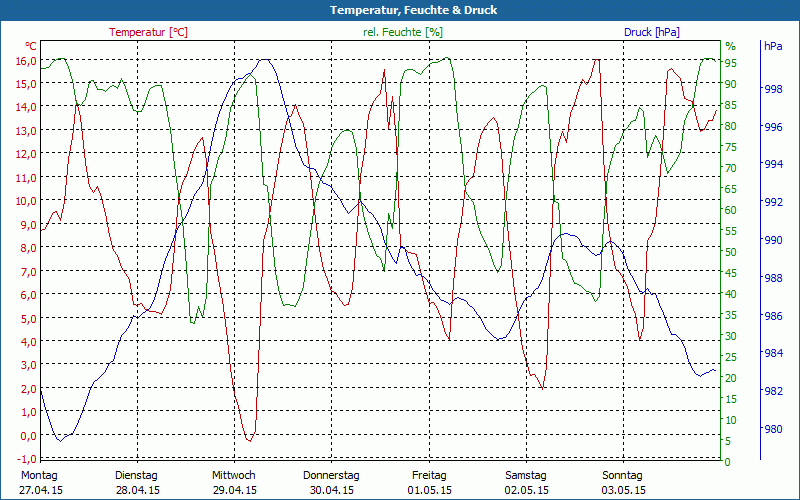Click the '0,0' temperature axis value
This screenshot has height=500, width=800.
coord(28,435)
